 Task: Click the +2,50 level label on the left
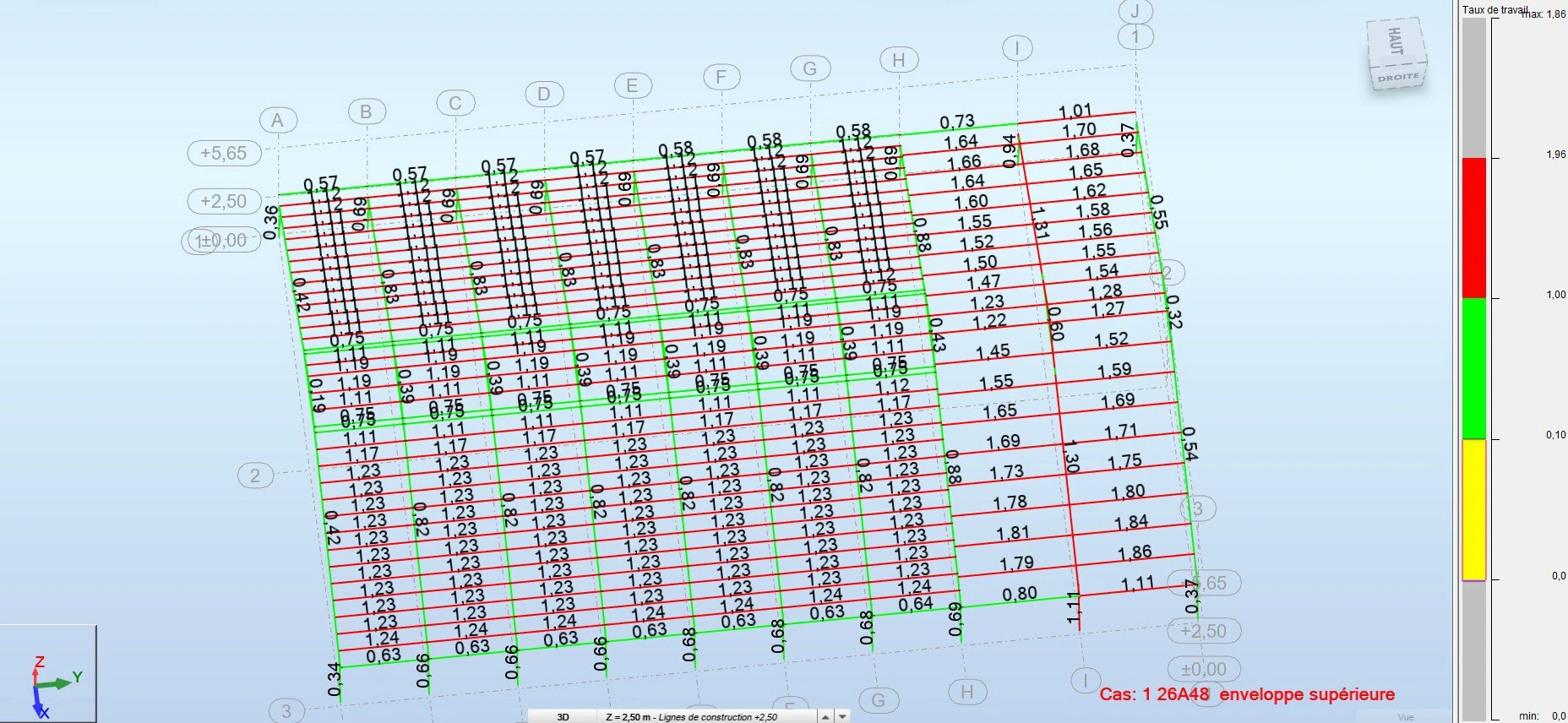[224, 201]
